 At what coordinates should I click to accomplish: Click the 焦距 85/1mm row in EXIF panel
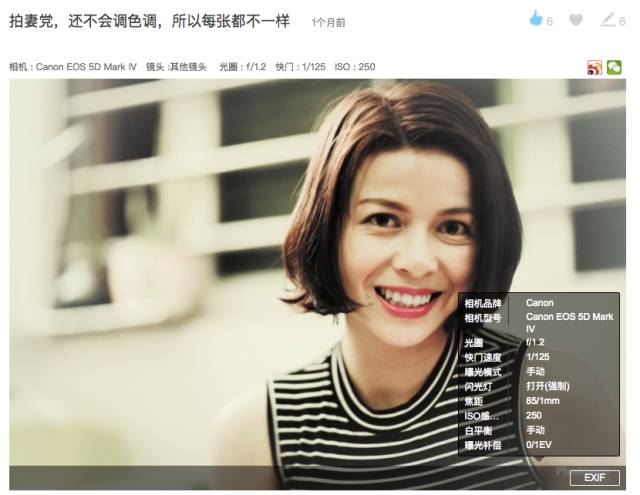(x=539, y=401)
